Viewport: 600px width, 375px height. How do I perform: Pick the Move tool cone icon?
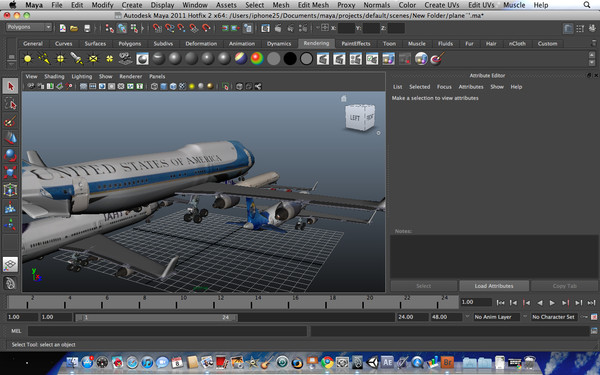10,138
